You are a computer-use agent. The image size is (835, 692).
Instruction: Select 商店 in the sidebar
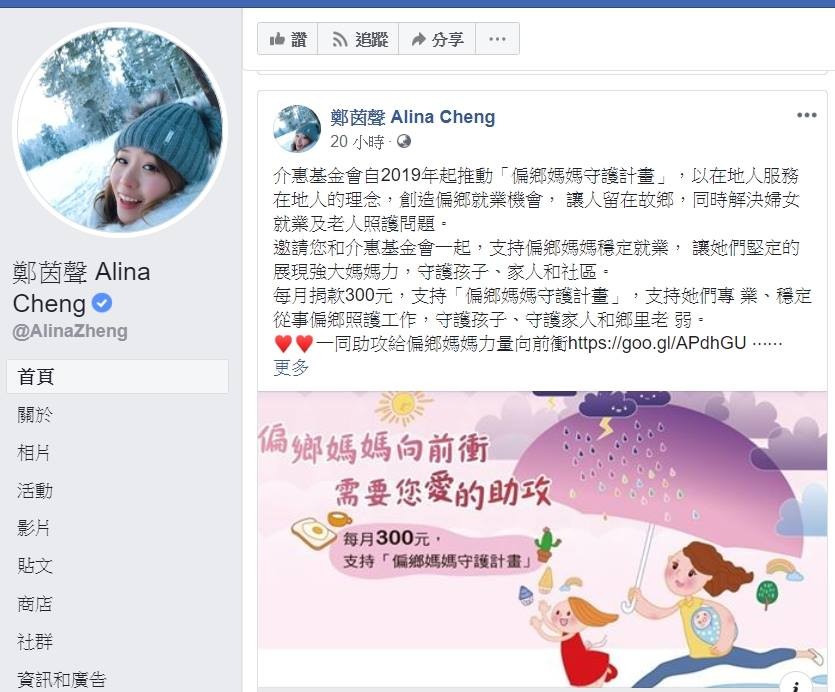coord(35,604)
